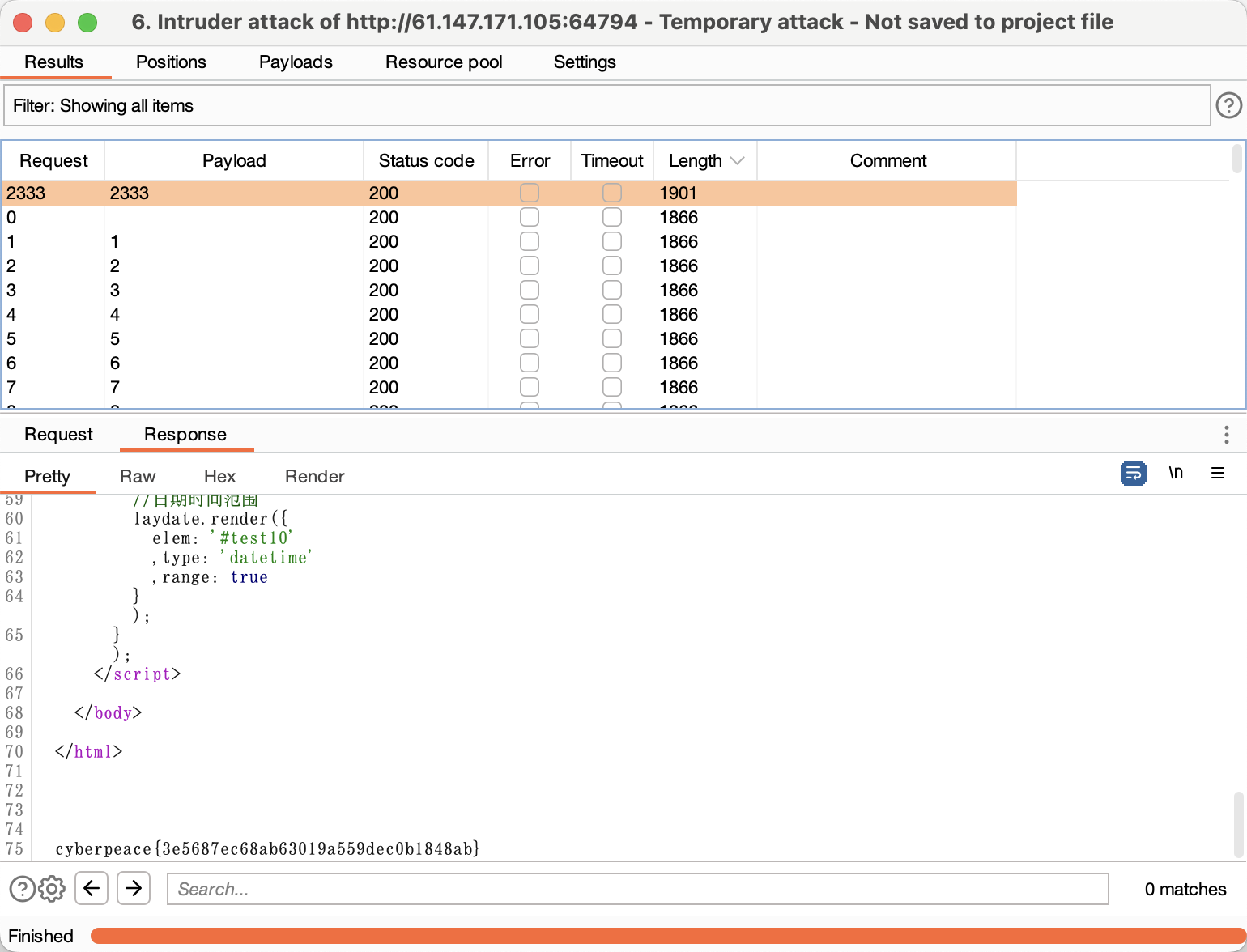Go to next search match arrow

134,888
